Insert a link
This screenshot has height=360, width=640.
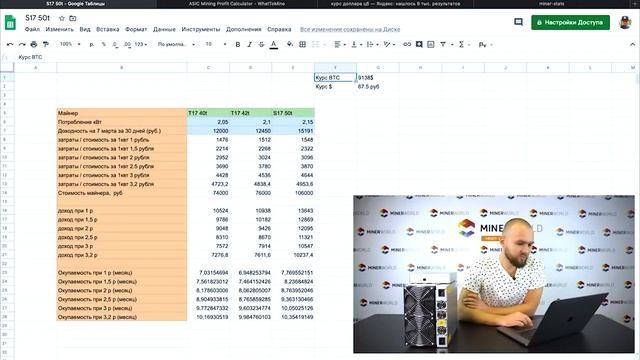click(407, 44)
